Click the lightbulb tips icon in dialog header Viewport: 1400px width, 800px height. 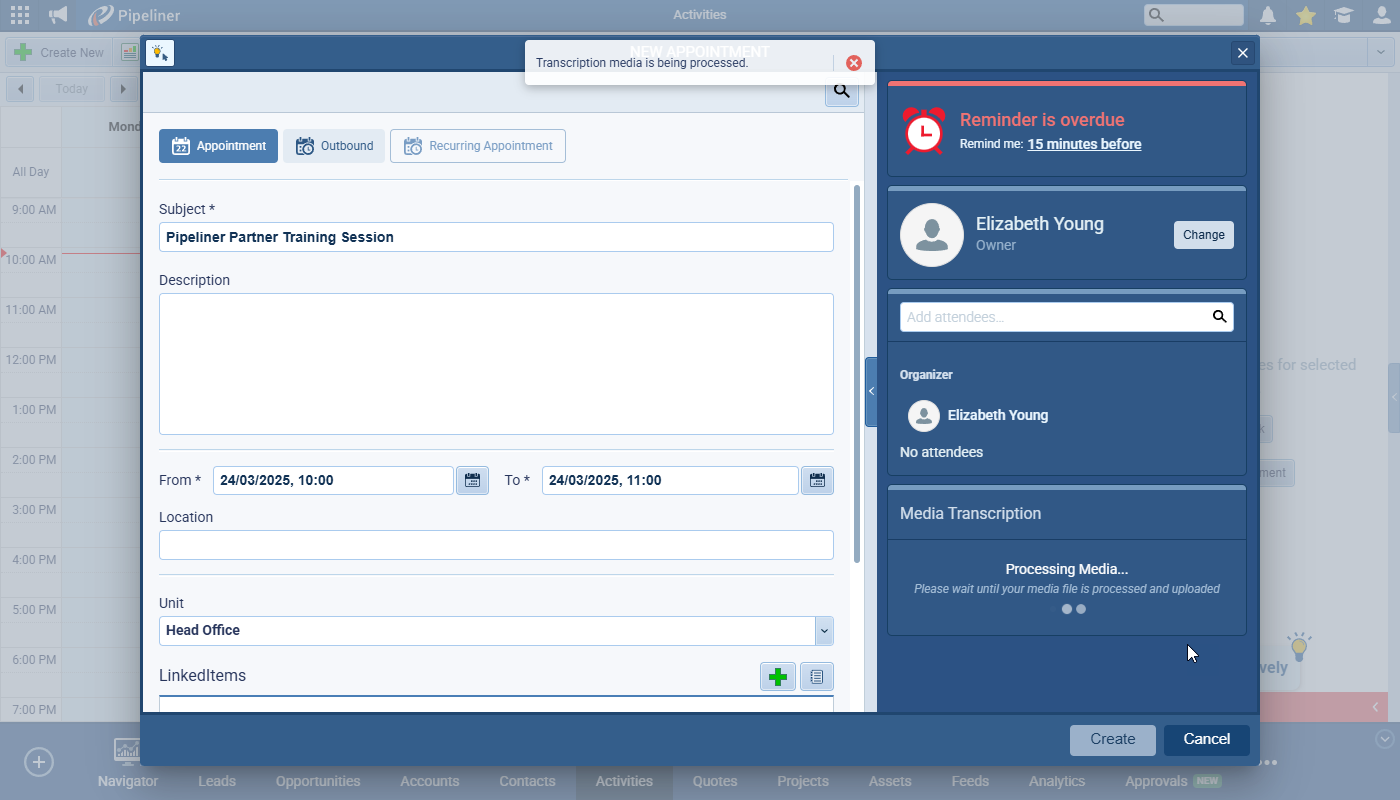point(160,53)
